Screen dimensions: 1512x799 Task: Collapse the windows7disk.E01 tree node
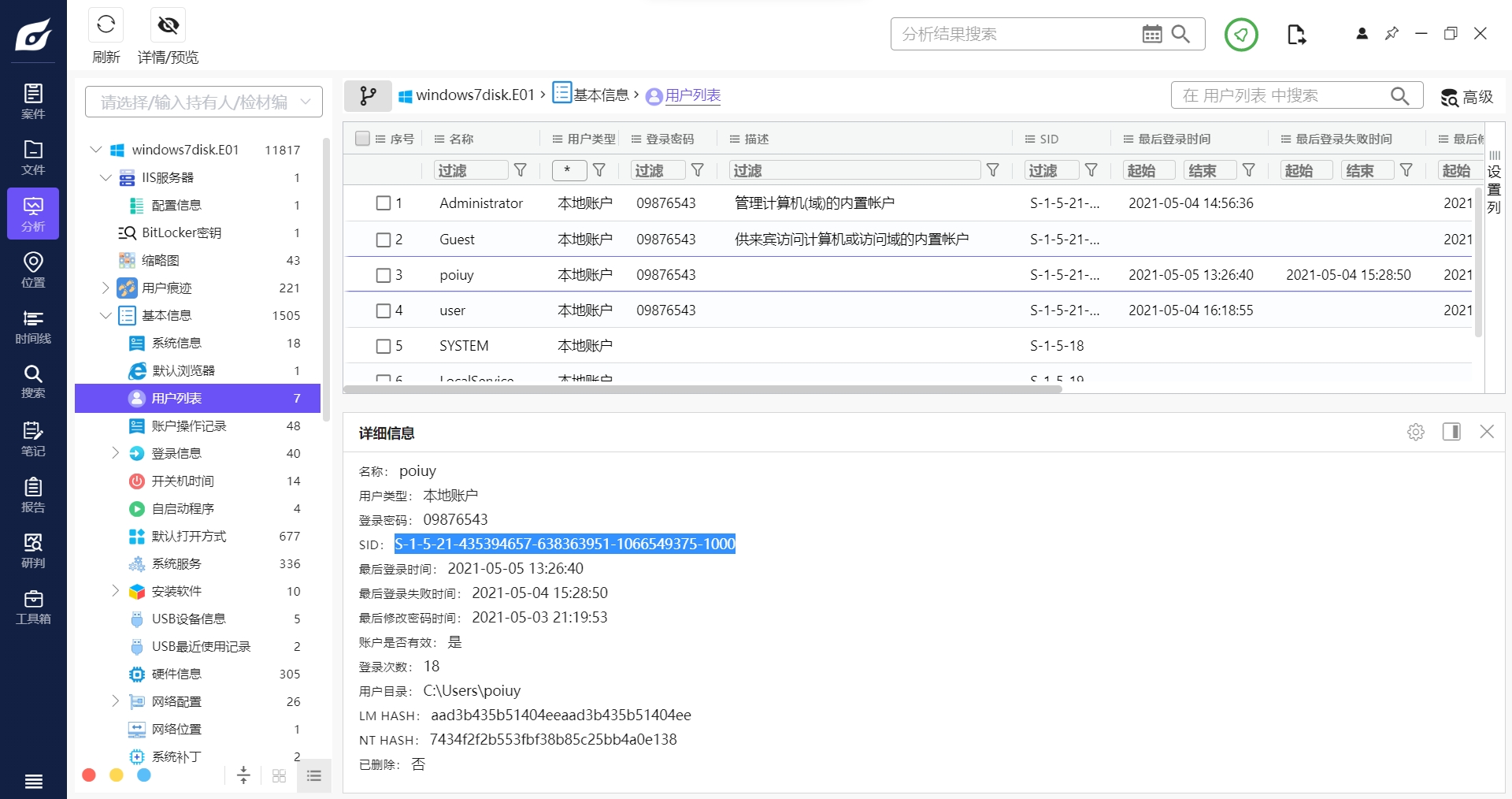click(x=96, y=150)
